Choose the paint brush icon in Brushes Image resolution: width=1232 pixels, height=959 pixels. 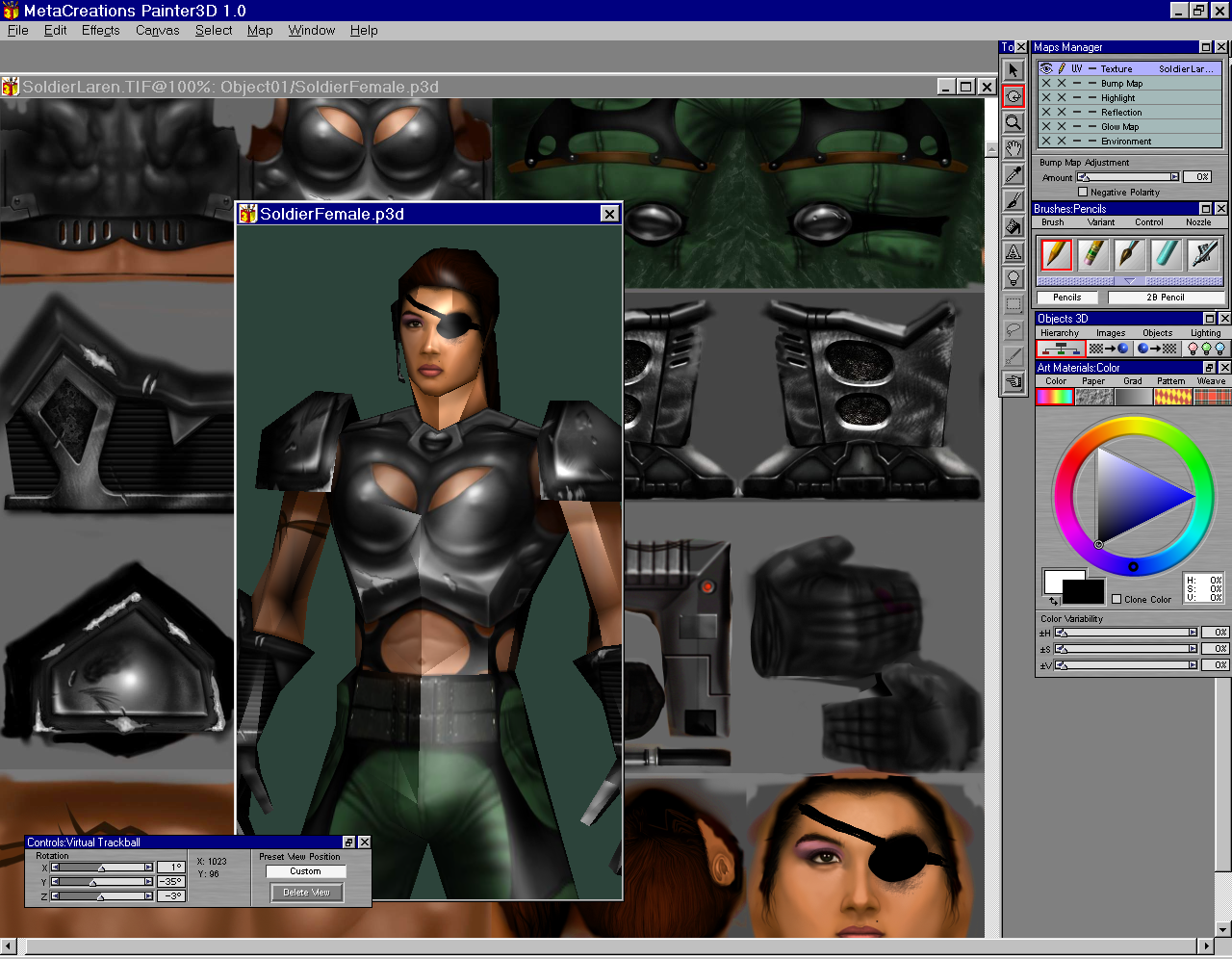point(1129,254)
